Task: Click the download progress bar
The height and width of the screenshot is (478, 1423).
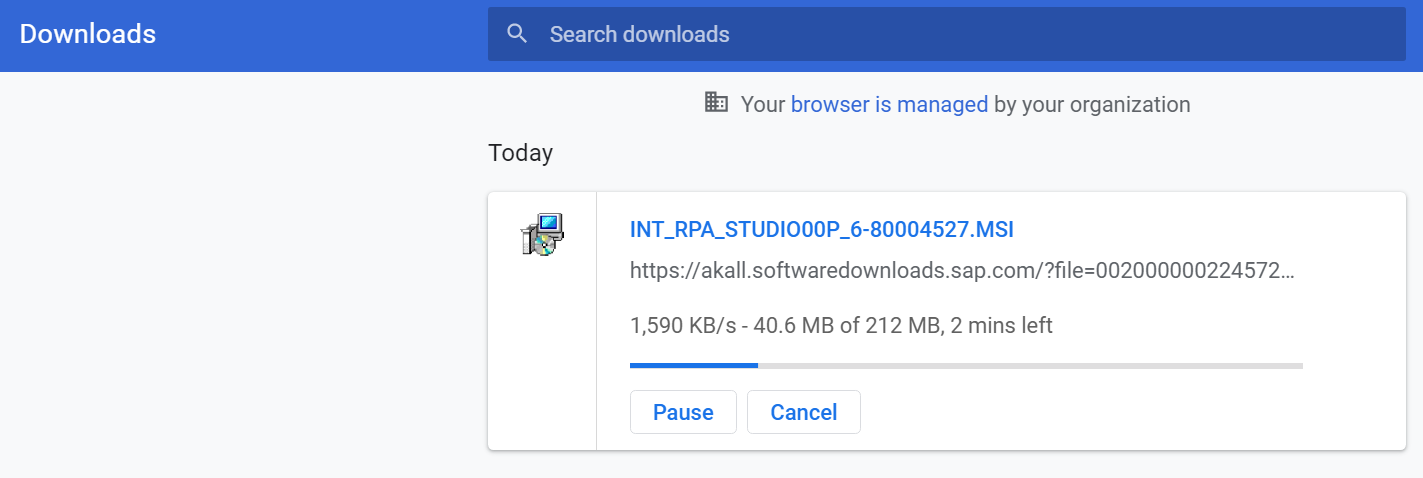Action: click(966, 366)
